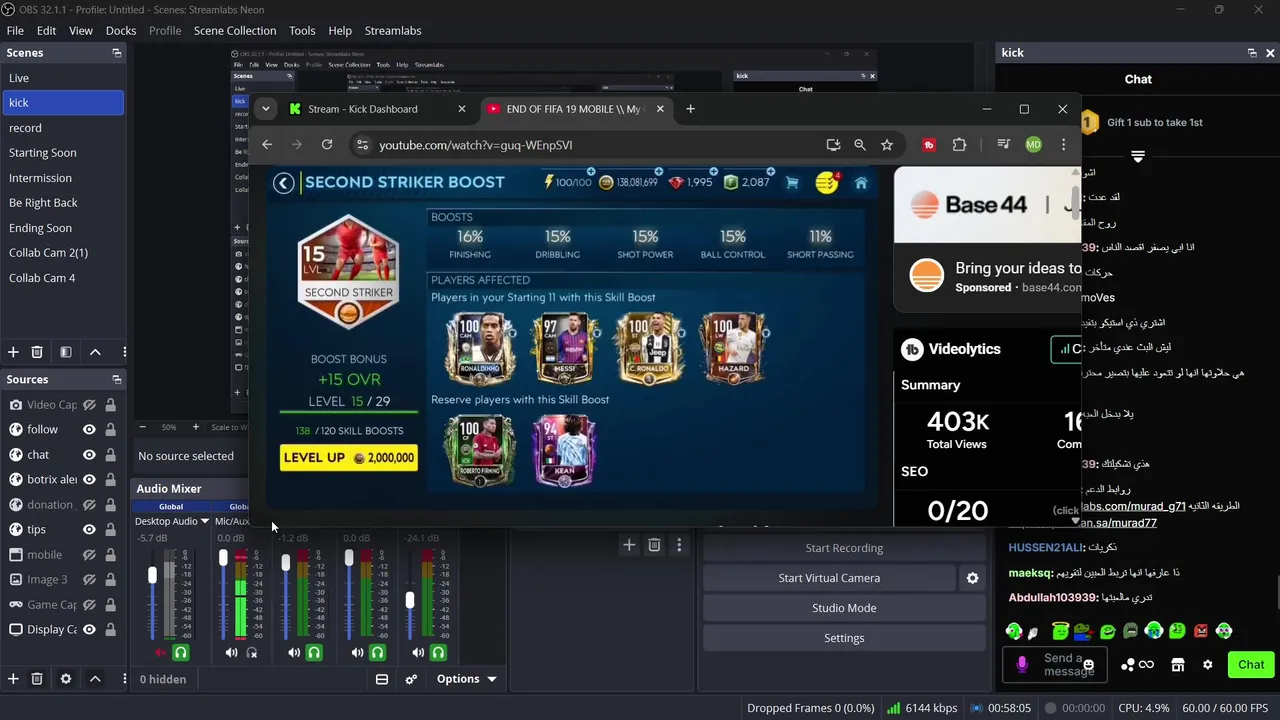Screen dimensions: 1280x720
Task: Bookmark this page with star icon
Action: coord(887,145)
